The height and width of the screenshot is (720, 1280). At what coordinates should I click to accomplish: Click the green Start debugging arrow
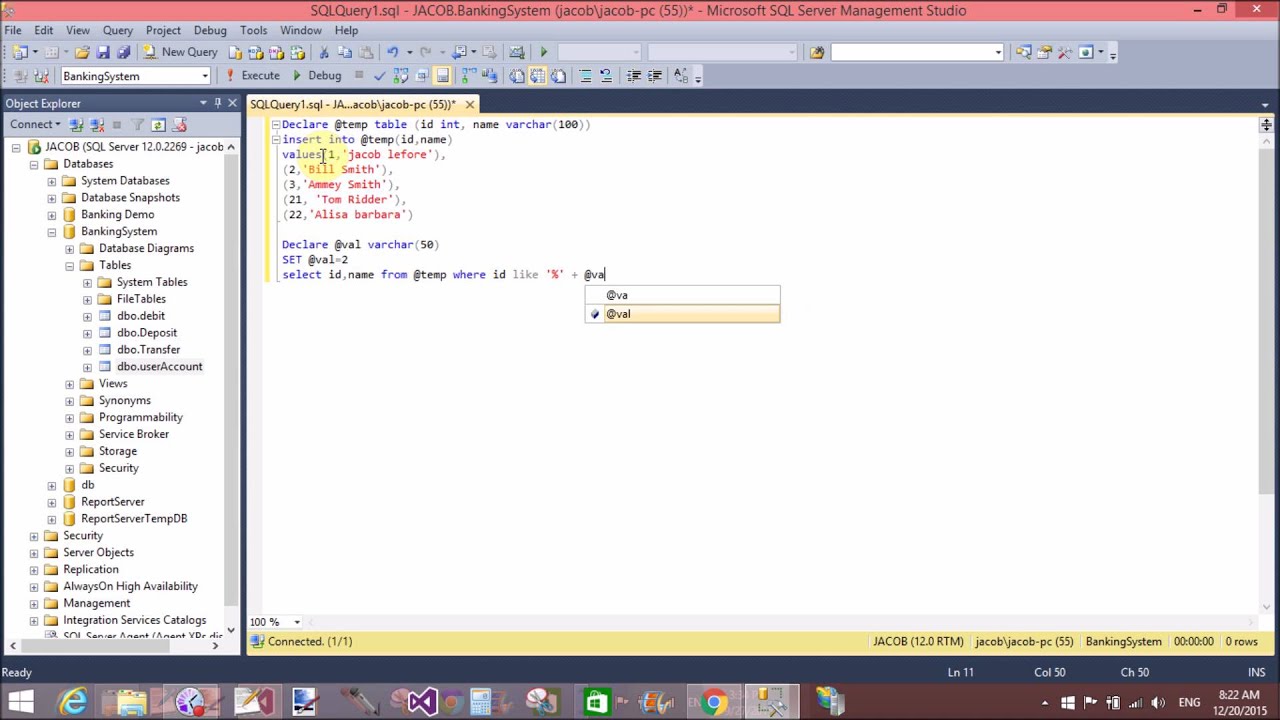tap(543, 52)
